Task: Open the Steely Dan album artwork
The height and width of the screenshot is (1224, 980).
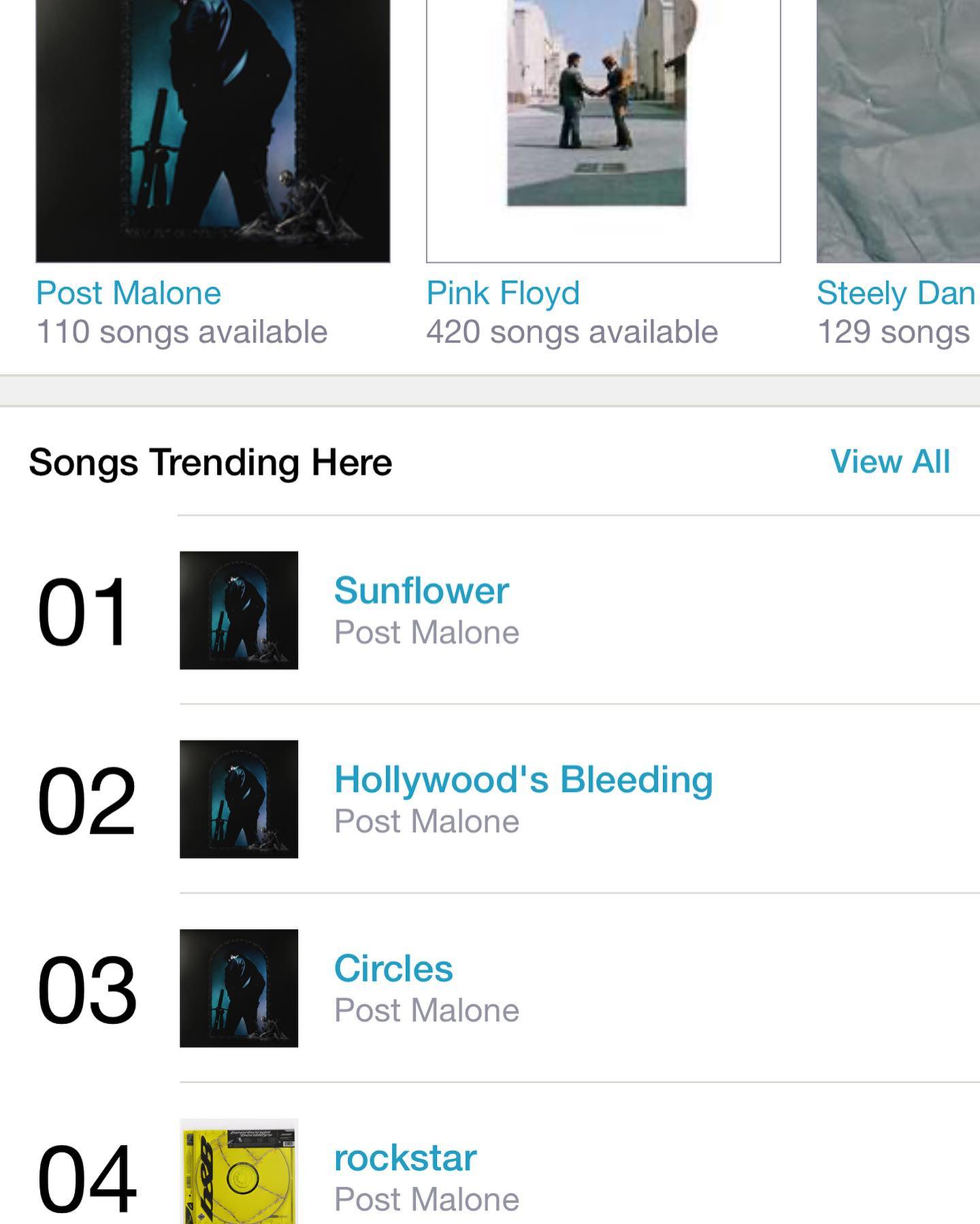Action: point(898,131)
